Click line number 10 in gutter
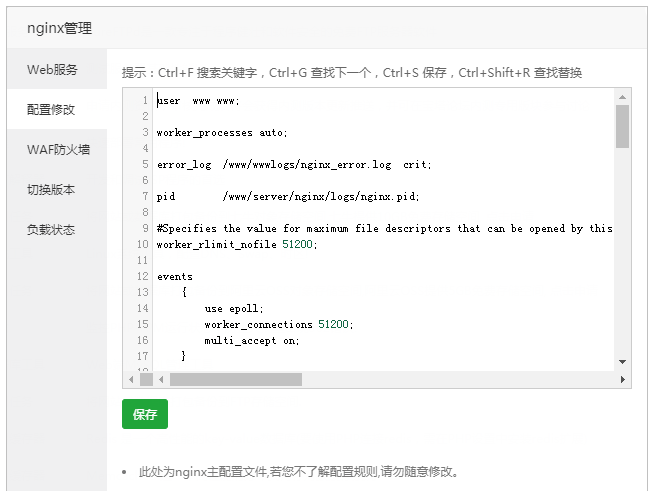 point(143,244)
